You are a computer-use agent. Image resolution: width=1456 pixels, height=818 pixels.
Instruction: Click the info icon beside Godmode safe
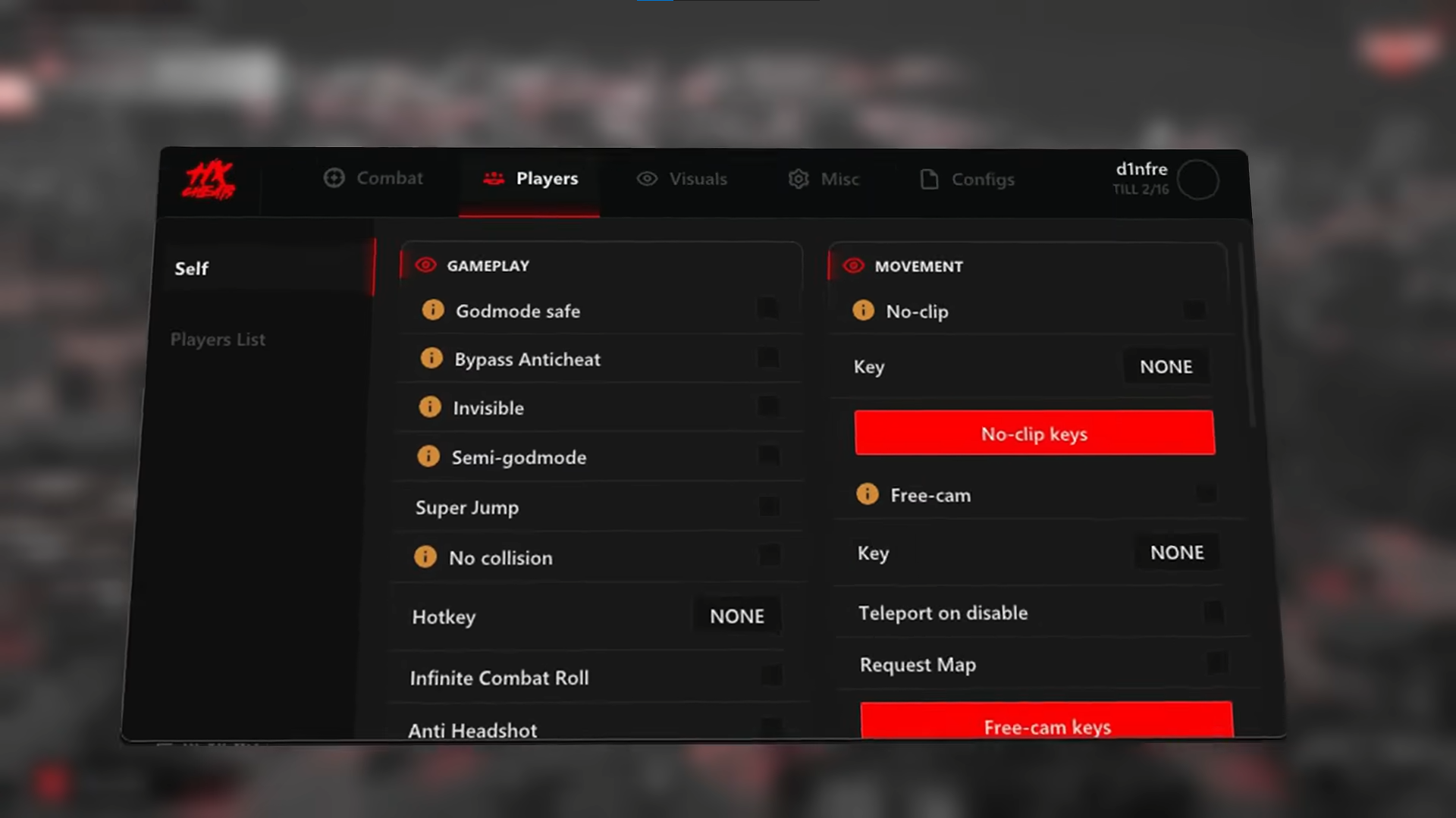tap(433, 309)
